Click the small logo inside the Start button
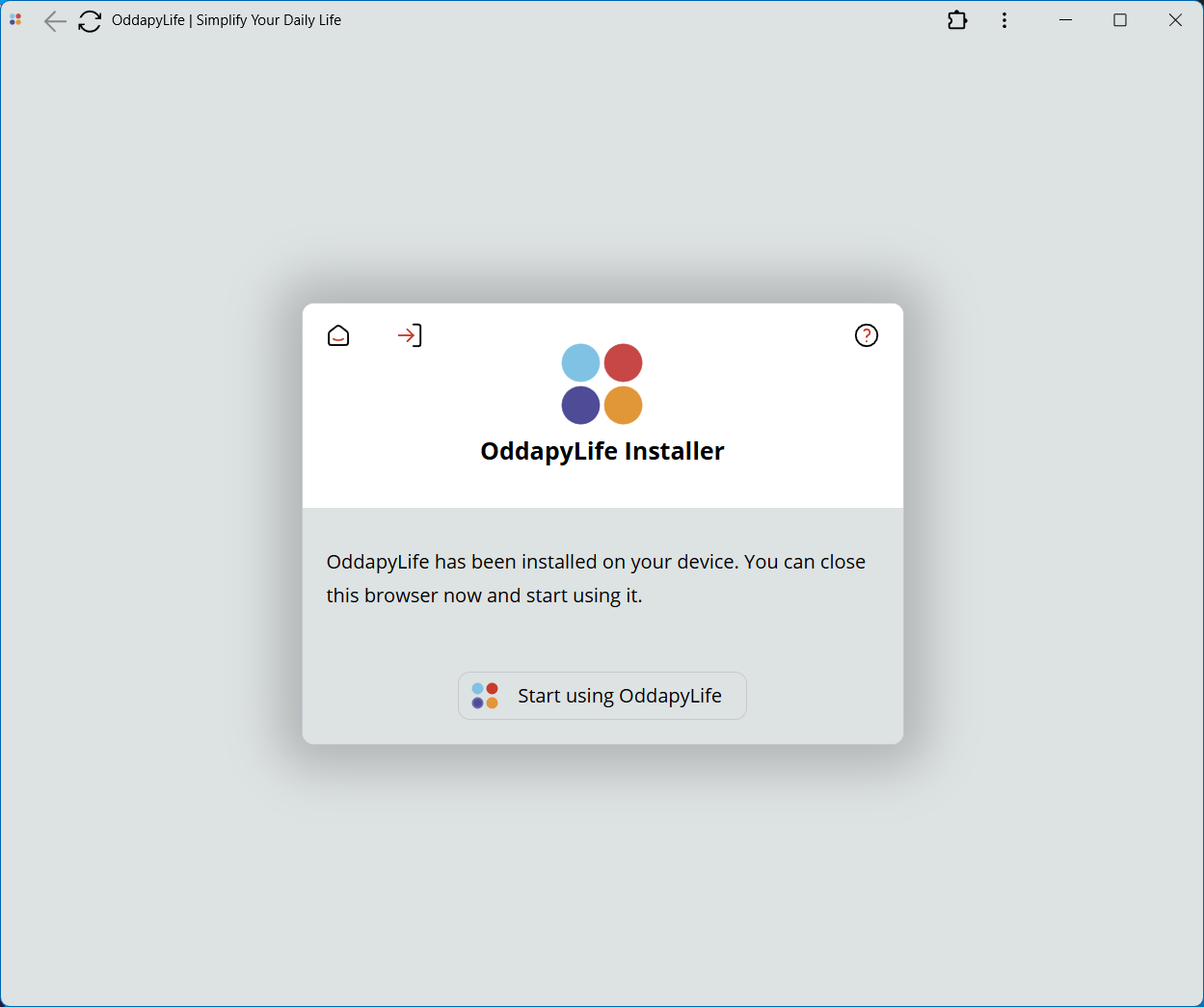1204x1007 pixels. [x=485, y=694]
